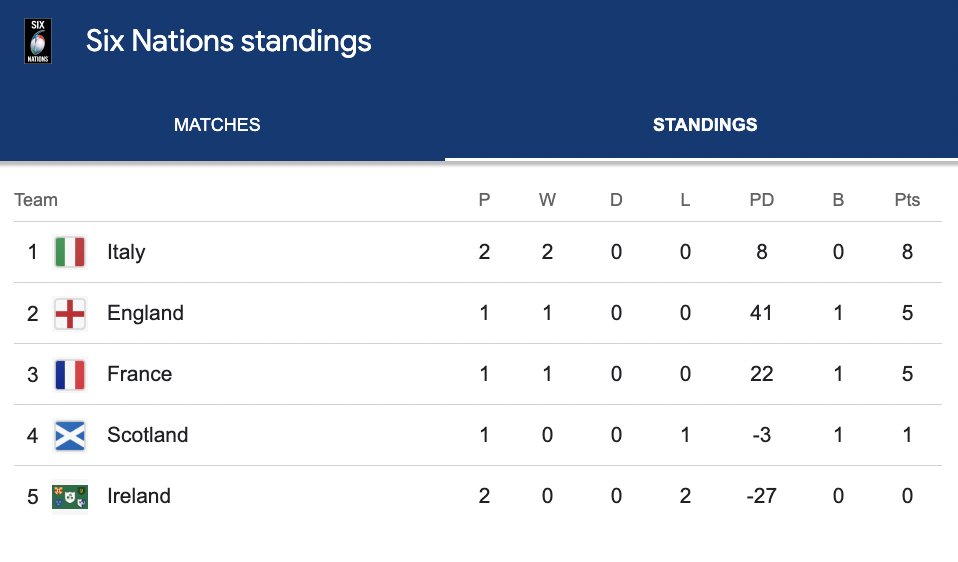Image resolution: width=958 pixels, height=562 pixels.
Task: Click the Ireland rugby crest icon
Action: pos(70,497)
